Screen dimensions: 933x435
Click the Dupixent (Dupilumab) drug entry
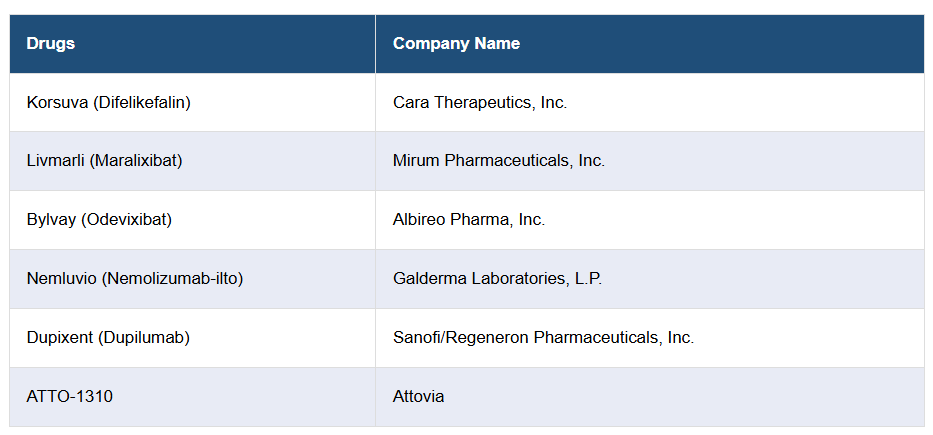108,337
